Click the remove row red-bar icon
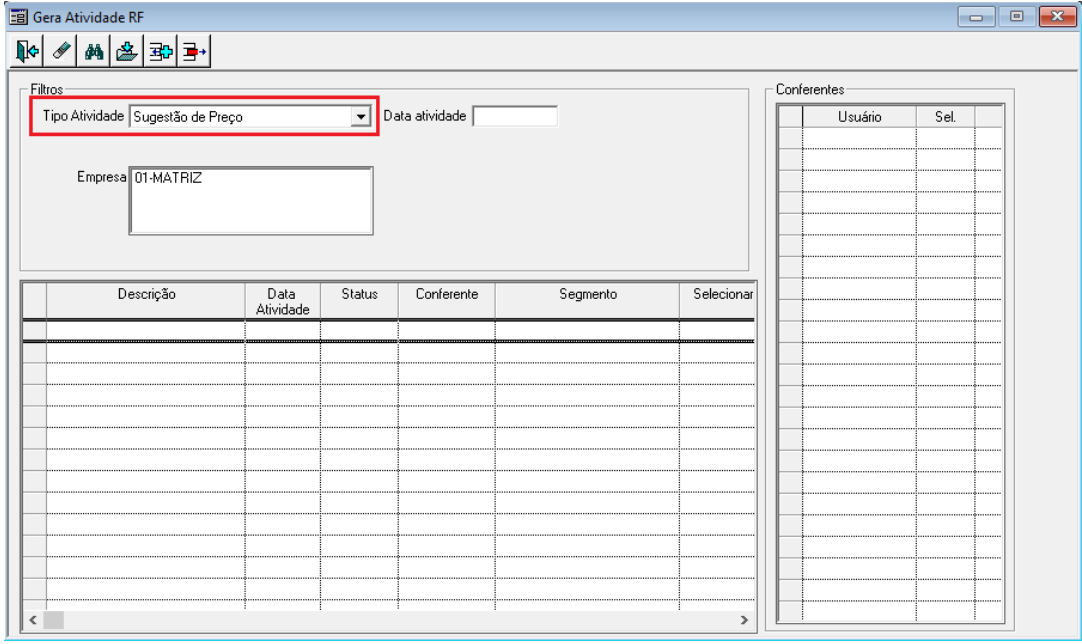 pyautogui.click(x=194, y=51)
